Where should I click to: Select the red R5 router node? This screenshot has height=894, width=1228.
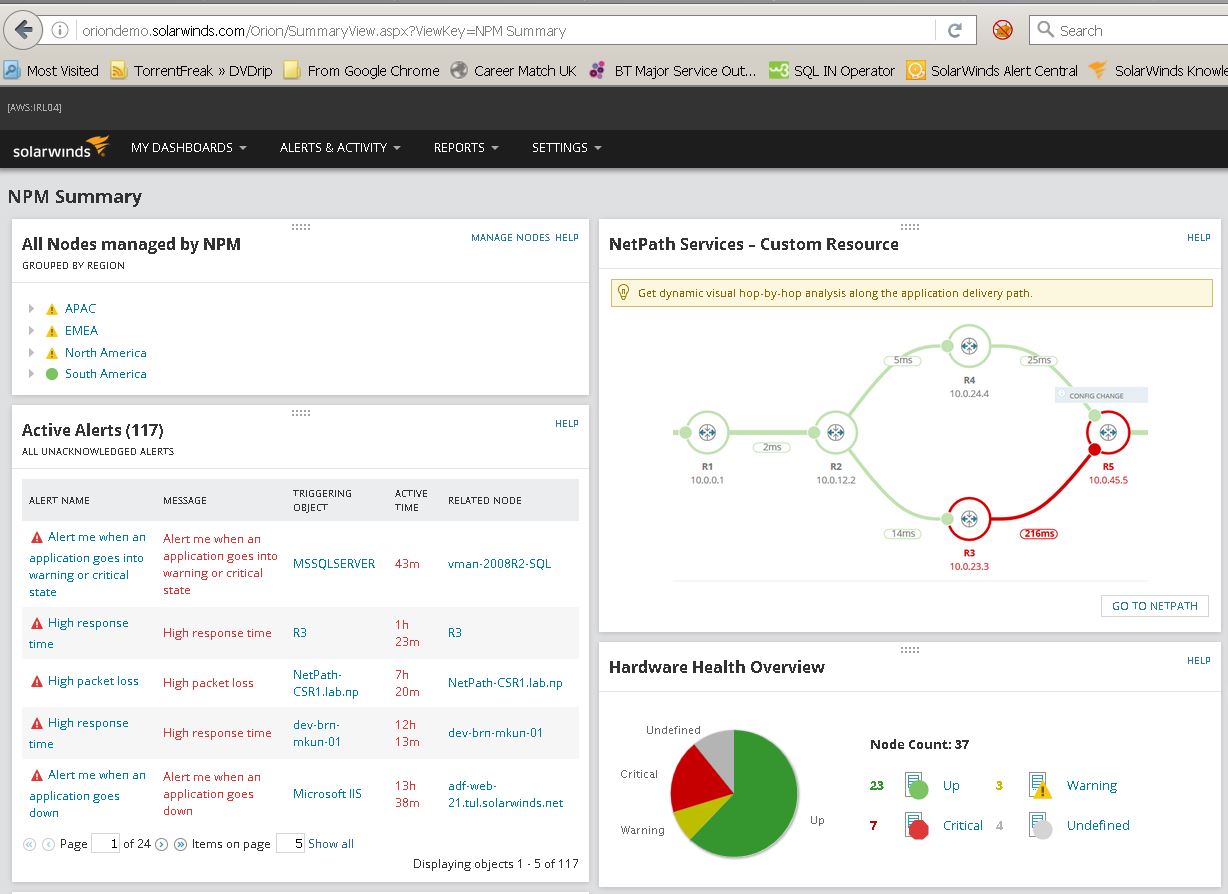(x=1108, y=432)
